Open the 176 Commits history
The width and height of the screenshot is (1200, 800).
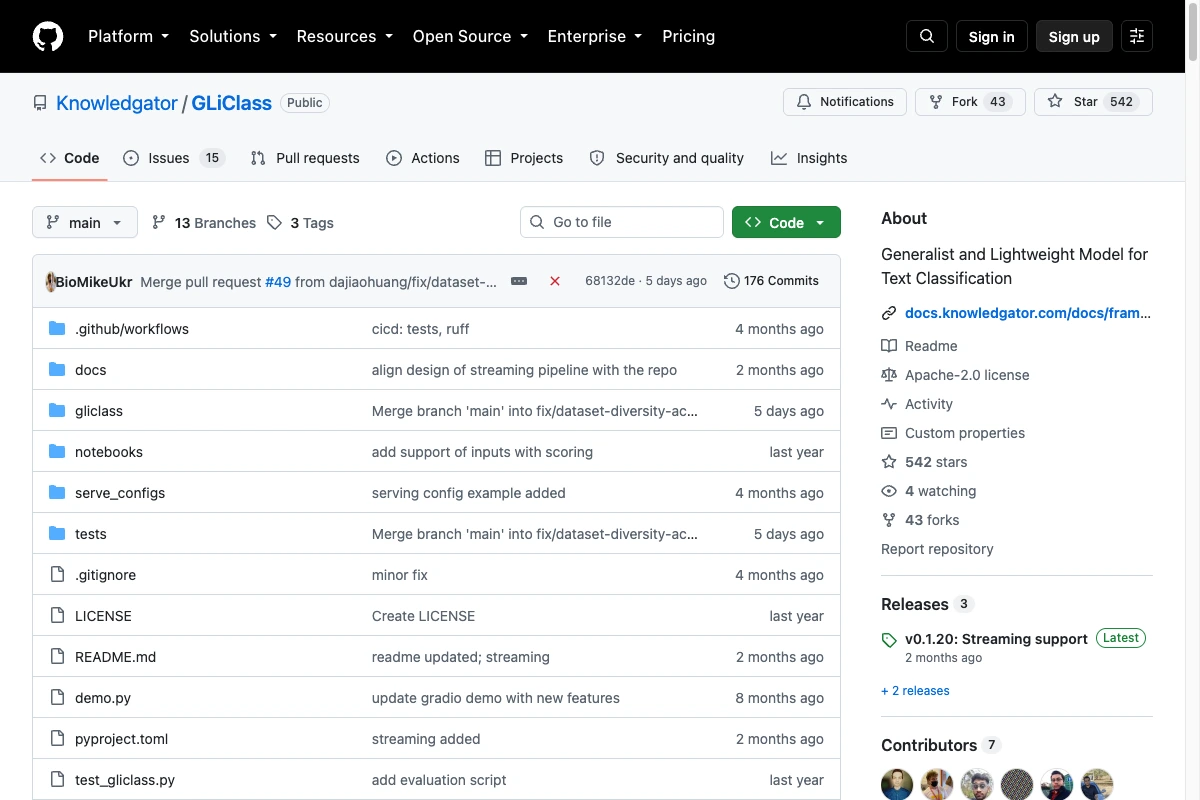tap(771, 281)
